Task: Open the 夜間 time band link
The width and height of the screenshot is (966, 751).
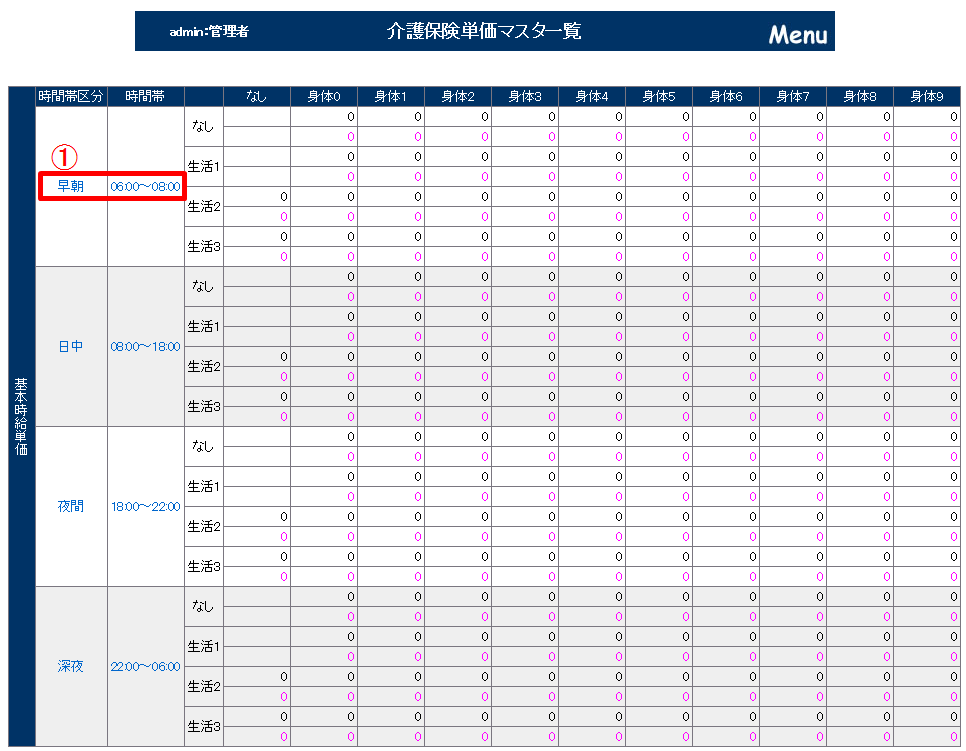Action: (x=70, y=506)
